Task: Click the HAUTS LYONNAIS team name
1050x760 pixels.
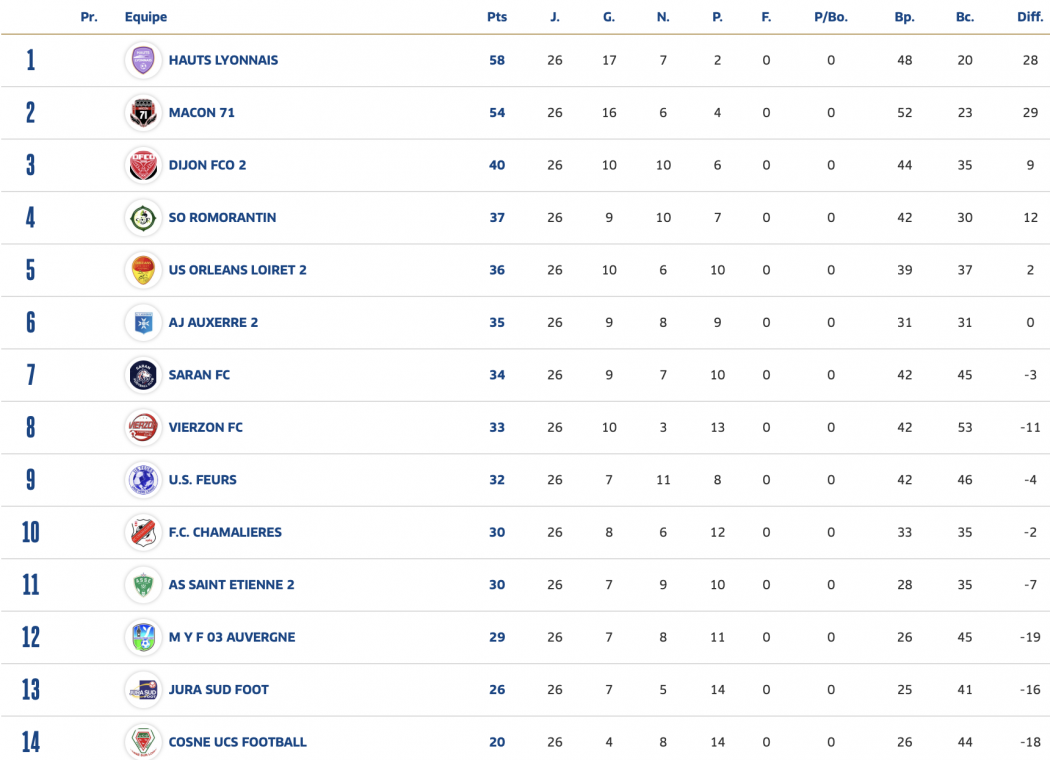Action: (x=223, y=60)
